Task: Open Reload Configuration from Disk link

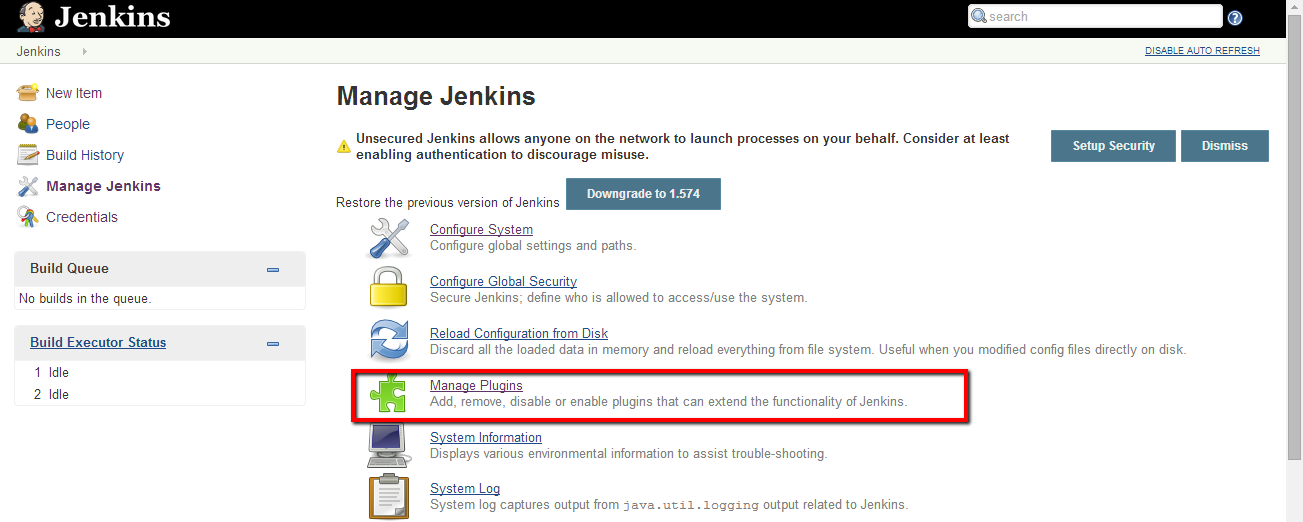Action: coord(519,333)
